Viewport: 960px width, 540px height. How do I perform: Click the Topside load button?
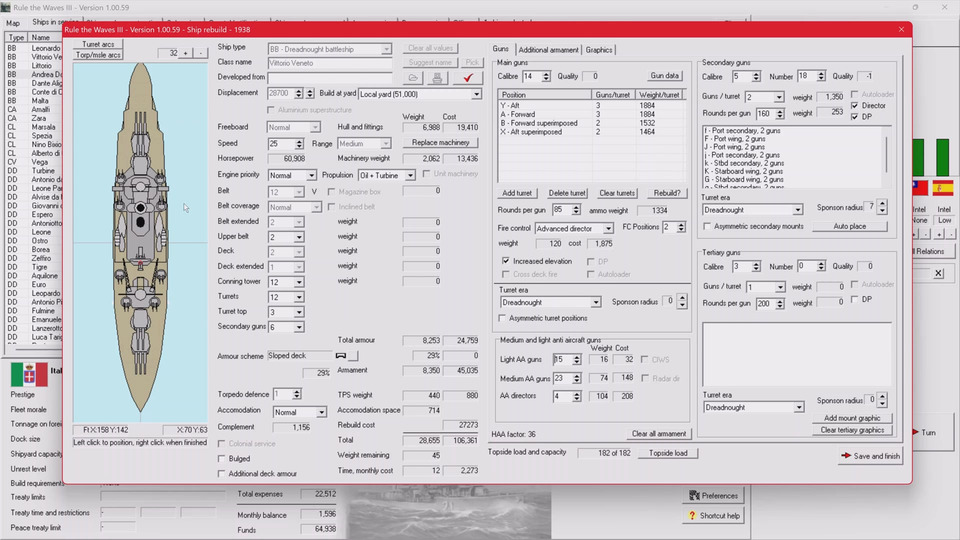click(668, 453)
